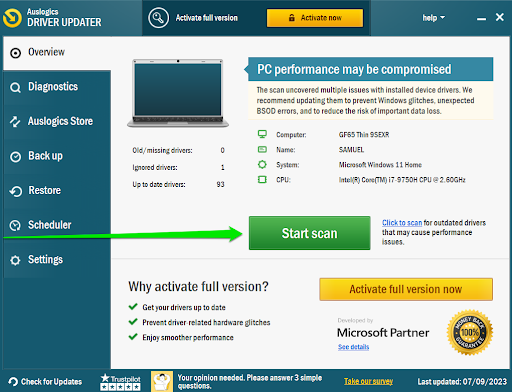Screen dimensions: 512x392
Task: Minimize the Driver Updater window
Action: (481, 18)
